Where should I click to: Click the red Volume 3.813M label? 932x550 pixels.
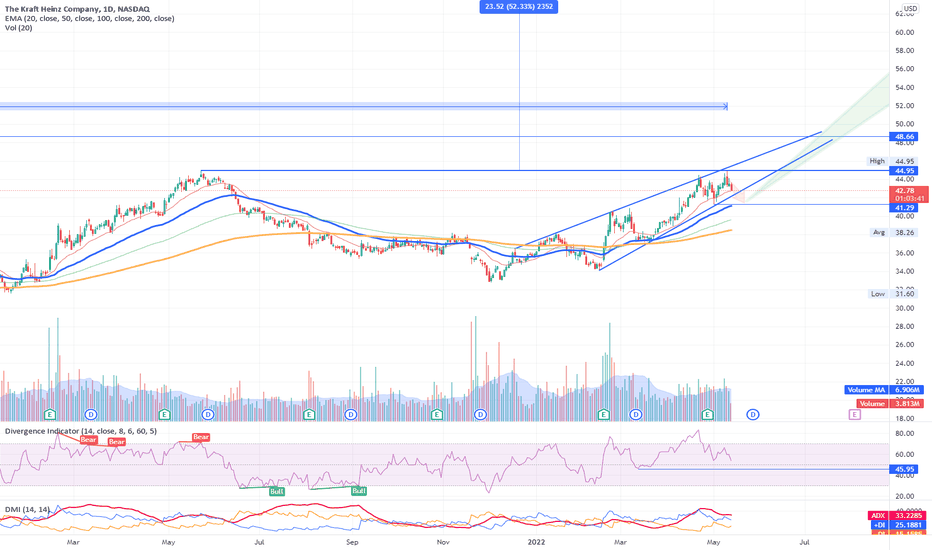click(890, 404)
